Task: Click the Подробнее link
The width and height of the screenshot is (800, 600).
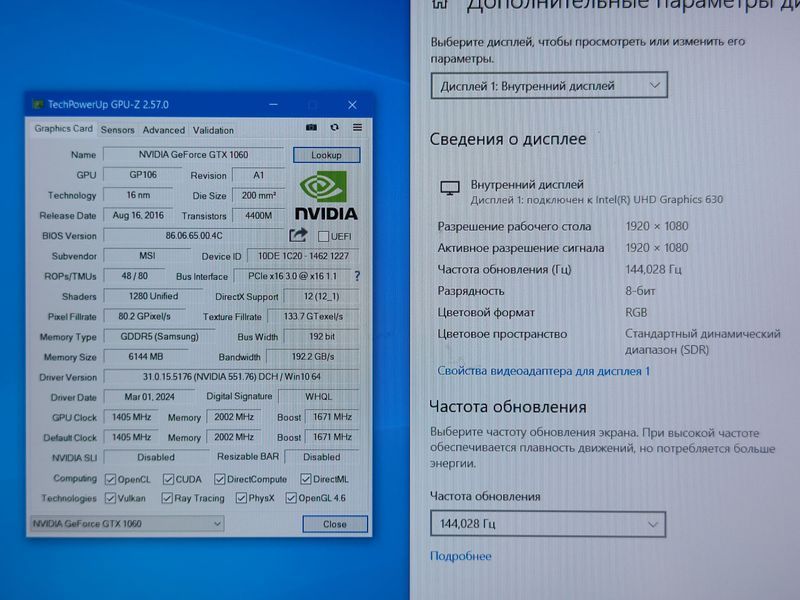Action: click(x=461, y=556)
